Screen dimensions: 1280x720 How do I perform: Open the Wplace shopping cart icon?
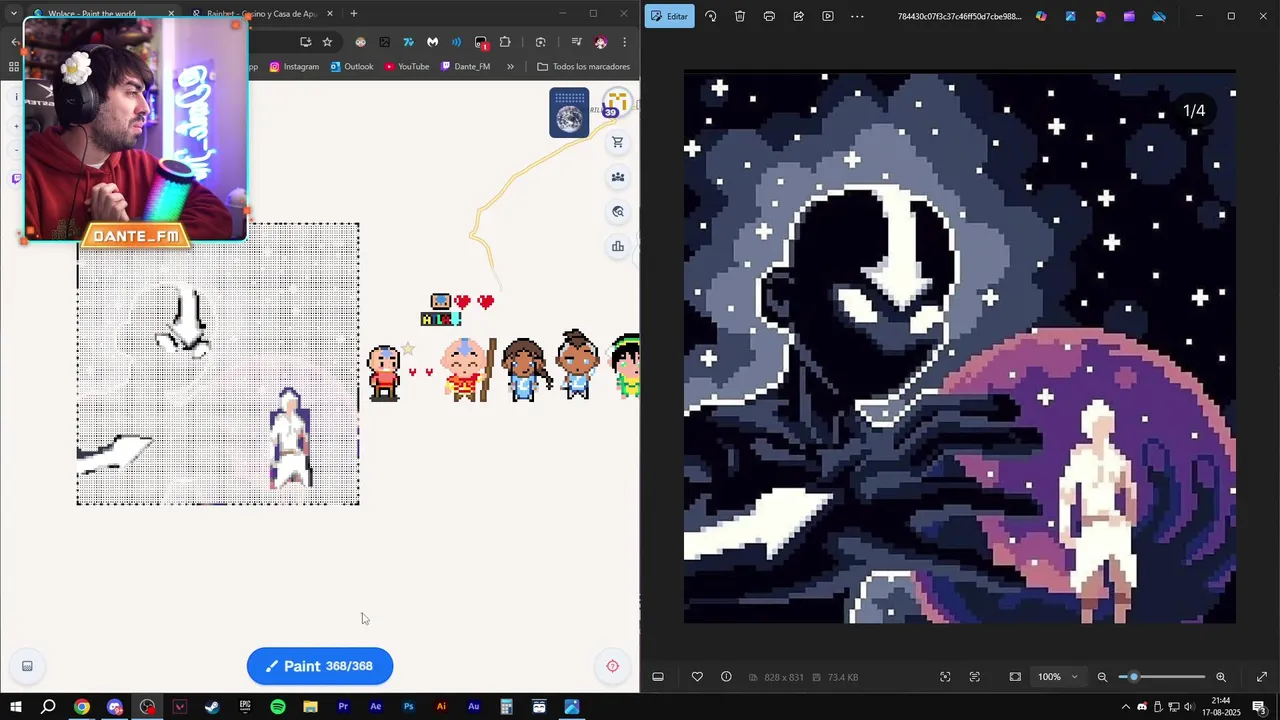pos(618,142)
